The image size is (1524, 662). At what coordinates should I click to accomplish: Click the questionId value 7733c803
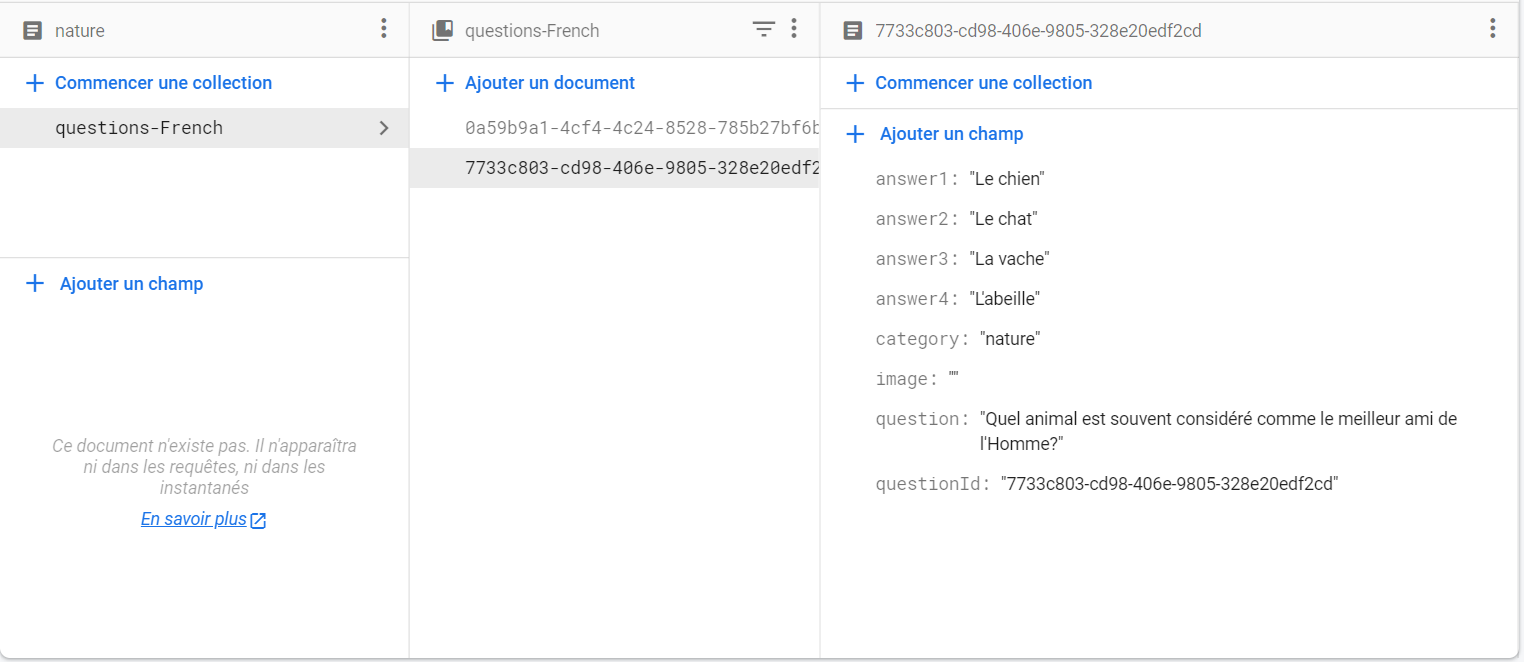[1170, 484]
